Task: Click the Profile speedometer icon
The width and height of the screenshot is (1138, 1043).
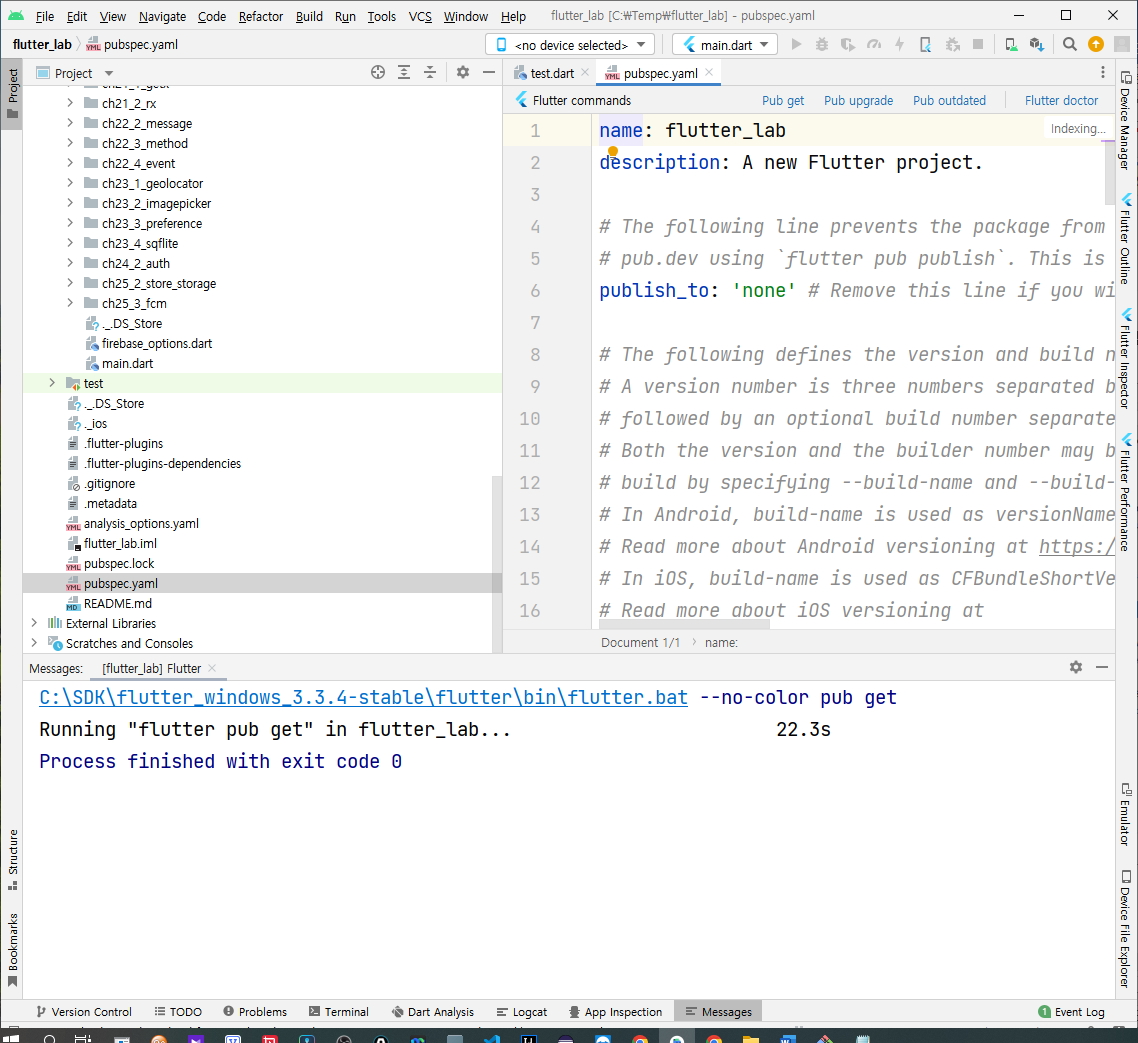Action: pyautogui.click(x=874, y=44)
